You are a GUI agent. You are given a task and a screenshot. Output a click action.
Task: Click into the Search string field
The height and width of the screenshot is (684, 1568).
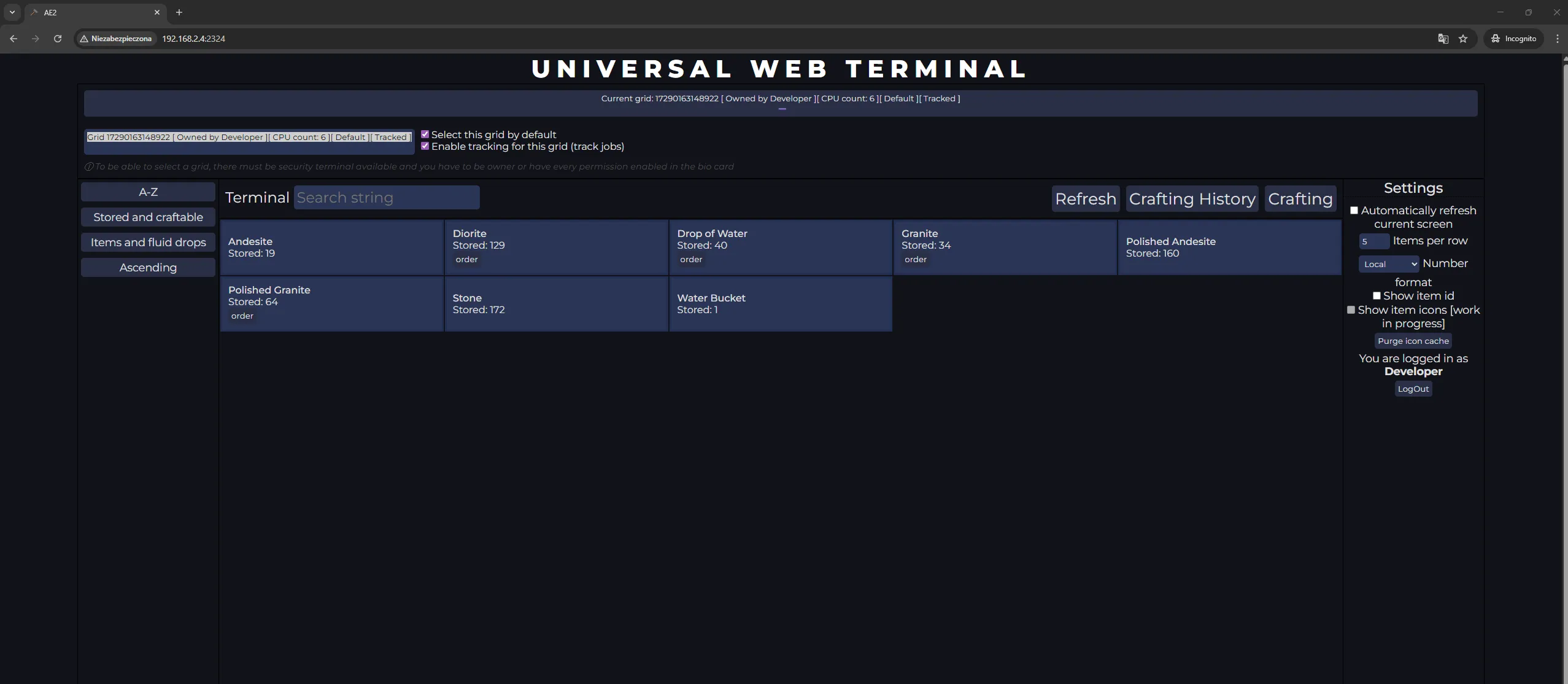pyautogui.click(x=387, y=197)
